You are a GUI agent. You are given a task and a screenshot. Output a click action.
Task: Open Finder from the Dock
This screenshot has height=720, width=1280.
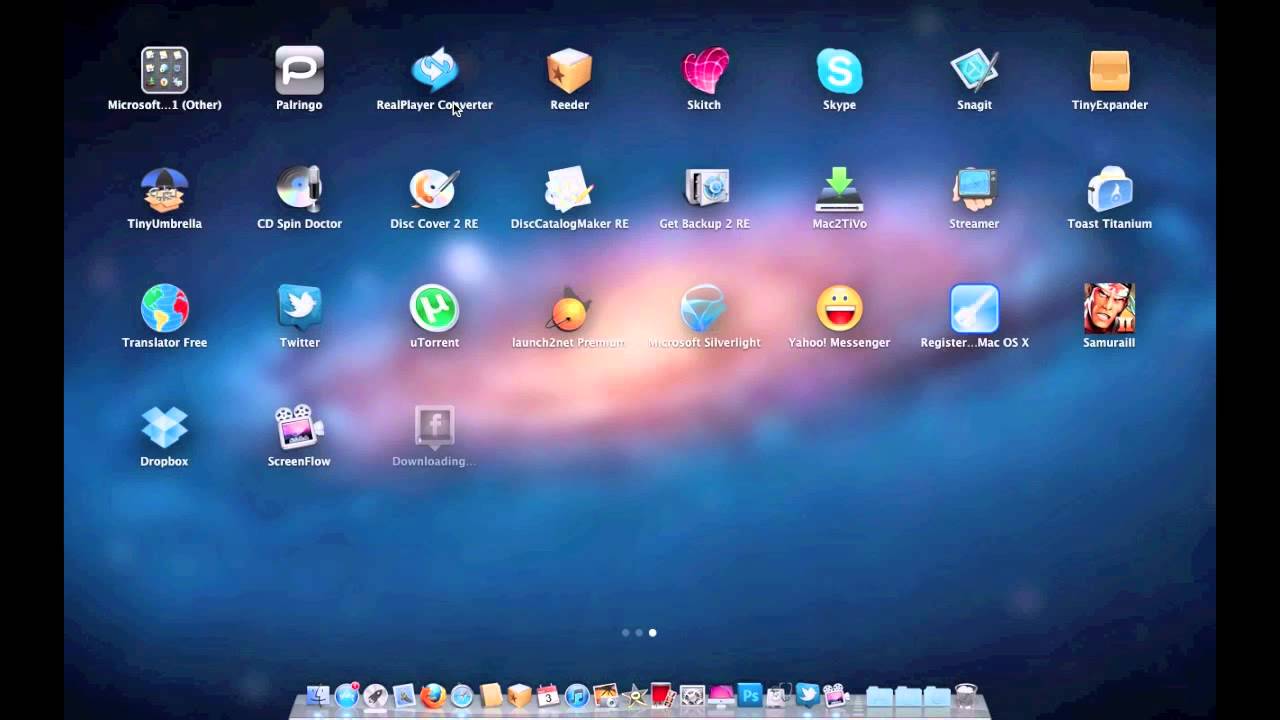(317, 695)
